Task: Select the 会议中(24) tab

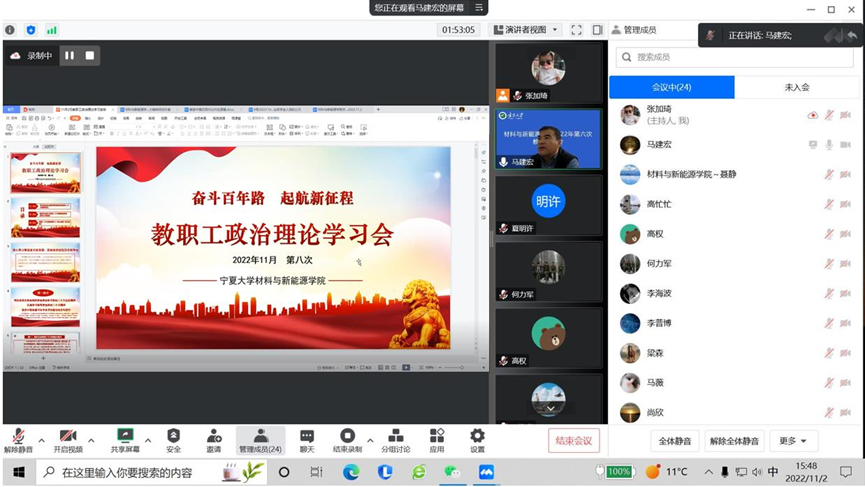Action: coord(671,87)
